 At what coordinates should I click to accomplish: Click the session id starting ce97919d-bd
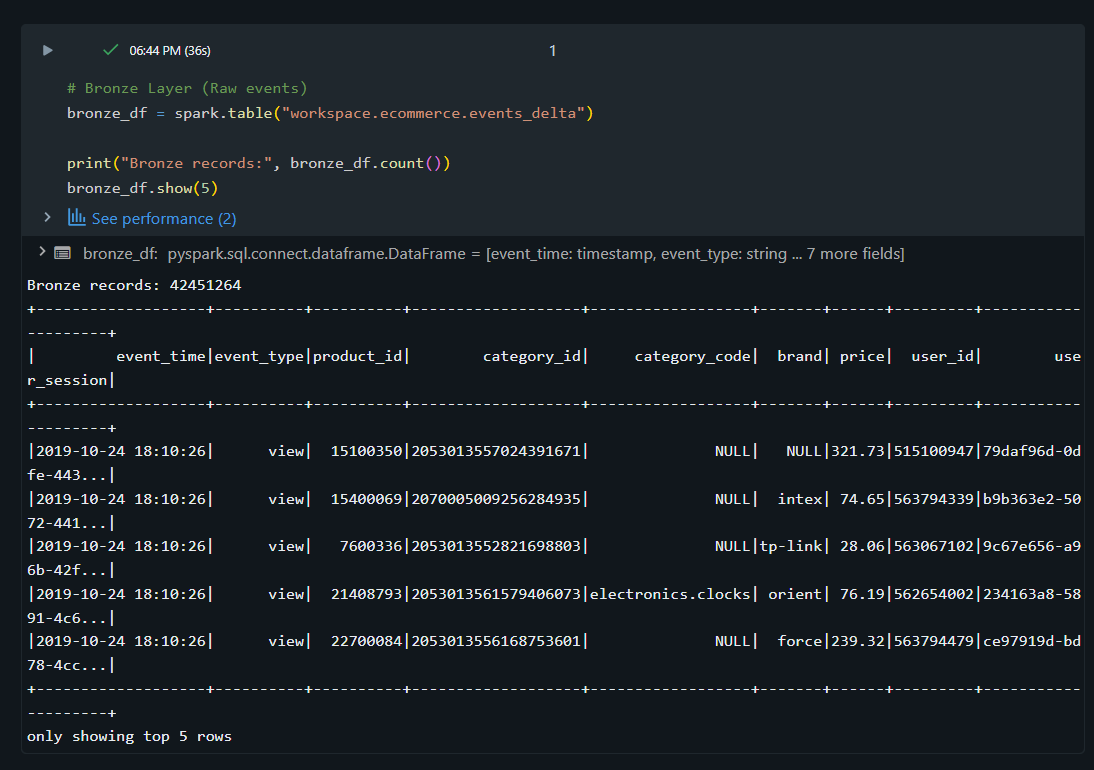(1032, 641)
